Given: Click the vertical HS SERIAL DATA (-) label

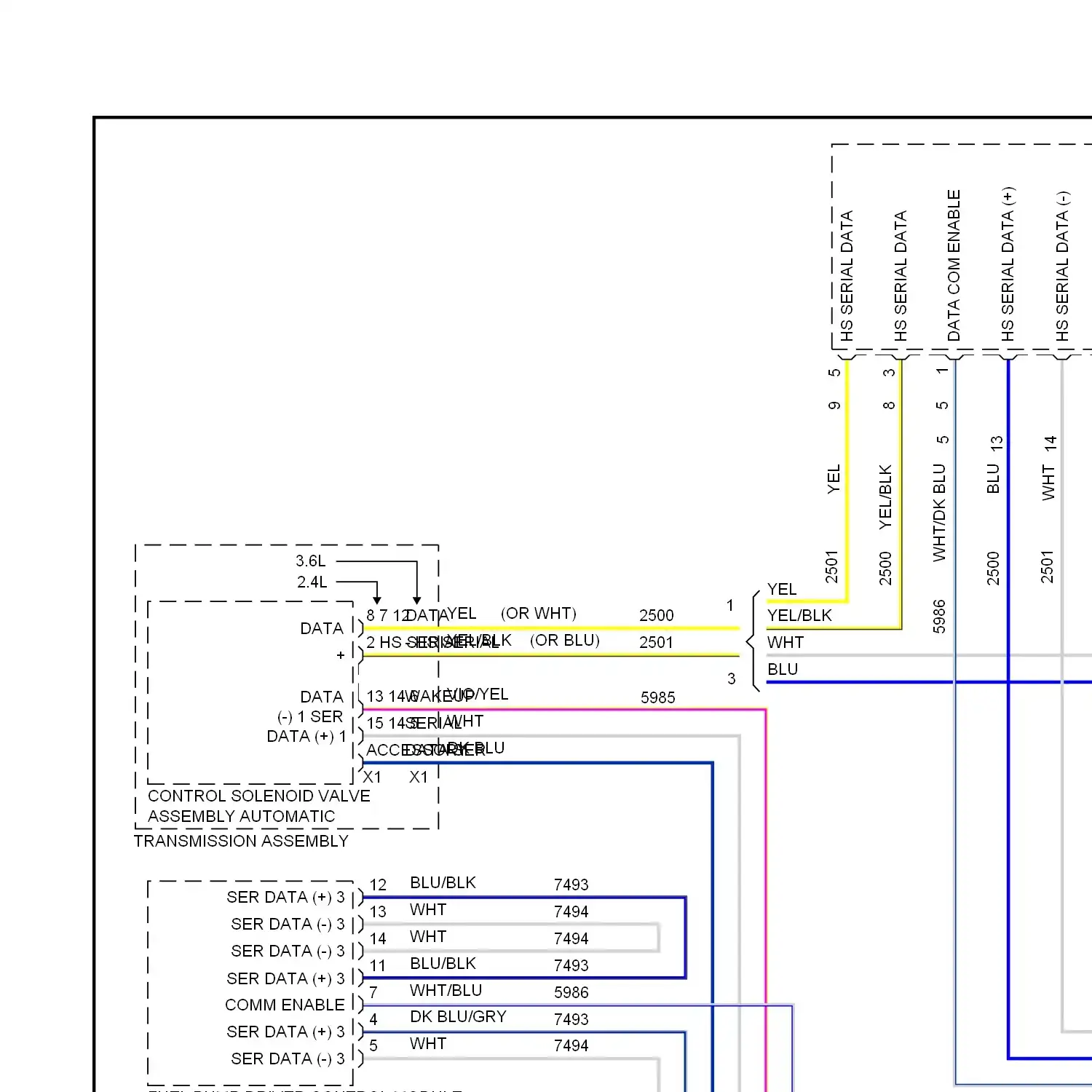Looking at the screenshot, I should (1062, 266).
